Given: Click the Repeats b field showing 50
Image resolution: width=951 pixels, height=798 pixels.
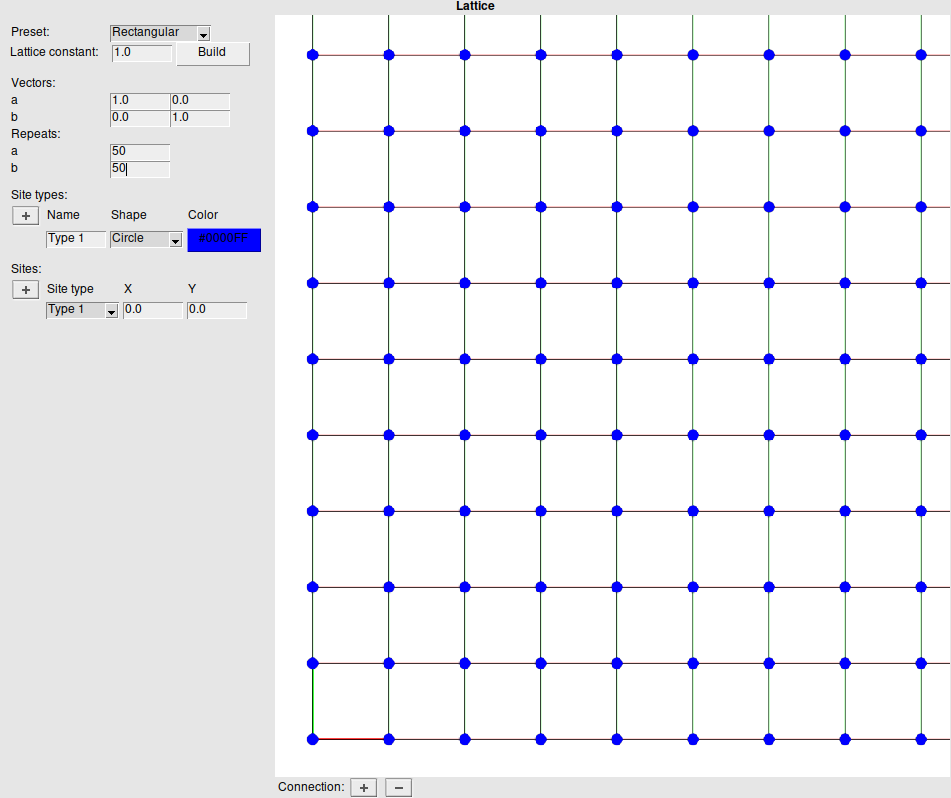Looking at the screenshot, I should [x=139, y=168].
